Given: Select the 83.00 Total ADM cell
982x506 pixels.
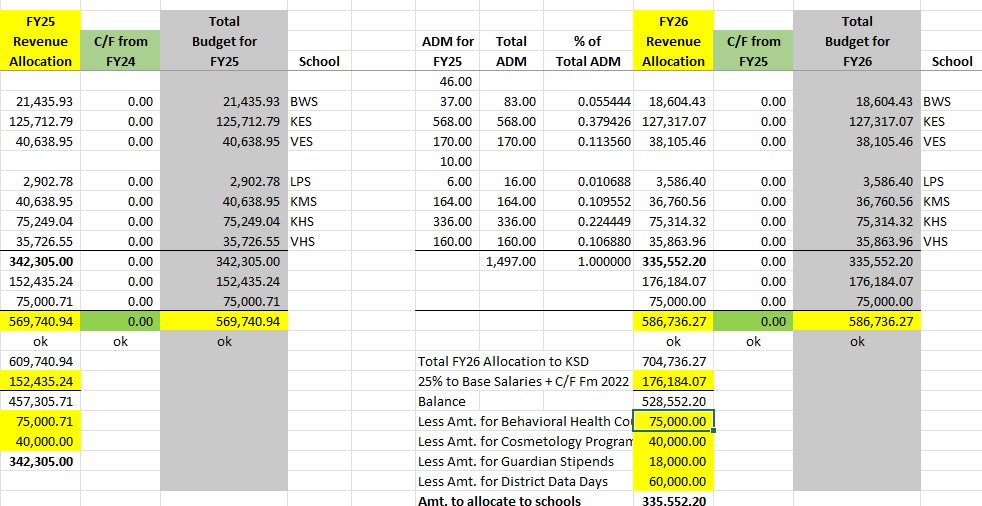Looking at the screenshot, I should click(x=511, y=101).
